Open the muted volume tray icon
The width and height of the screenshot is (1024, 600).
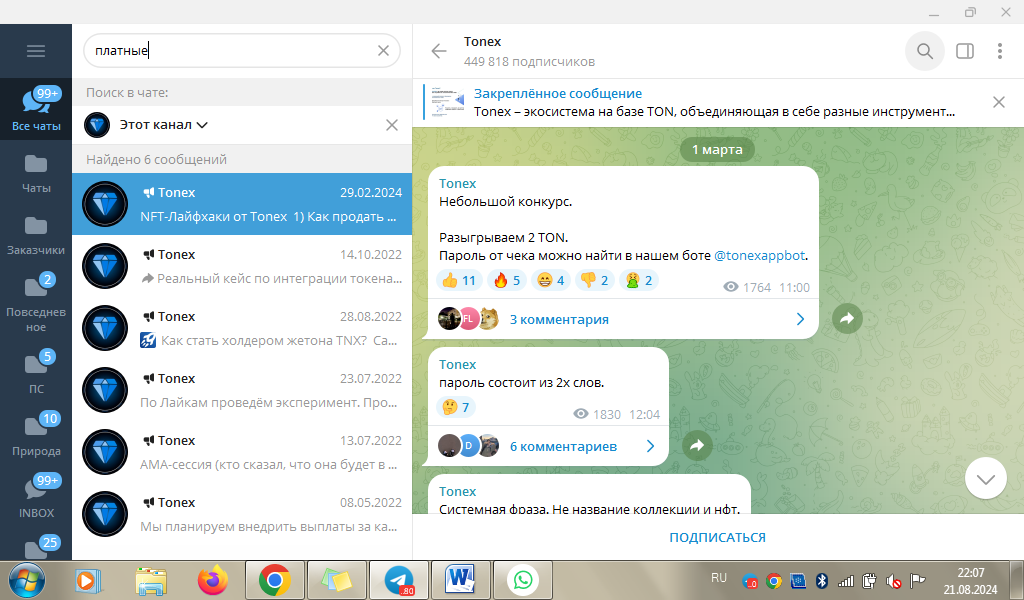pyautogui.click(x=893, y=580)
